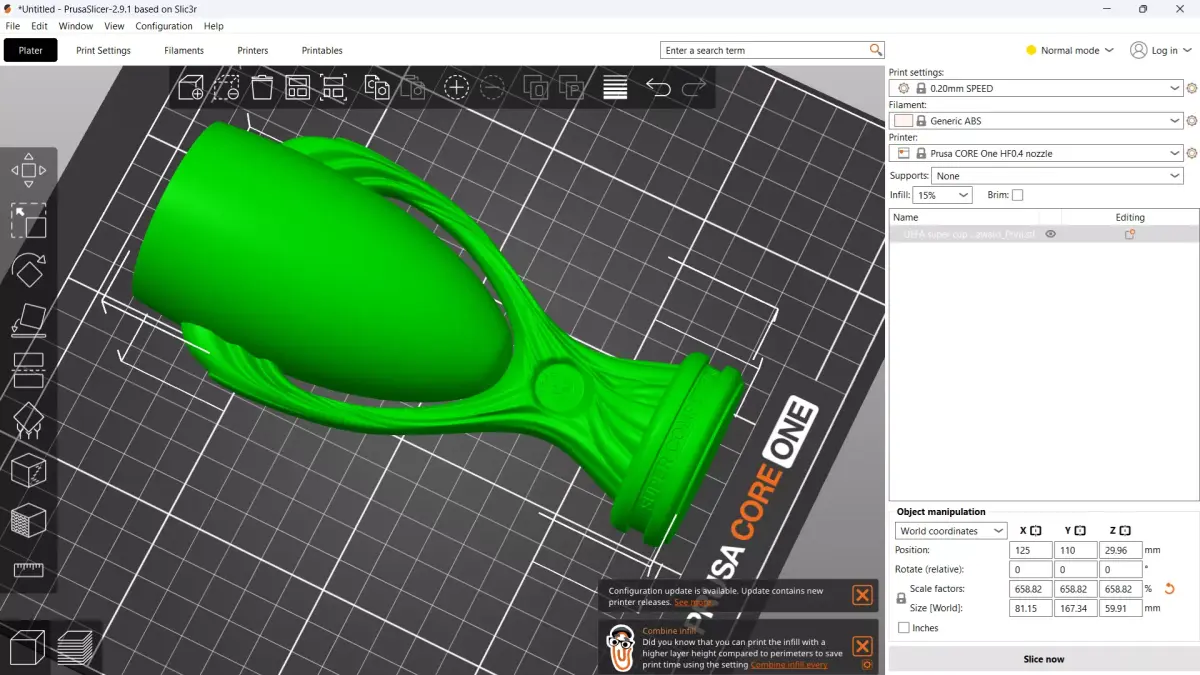Select the Rotate gizmo tool
Image resolution: width=1200 pixels, height=675 pixels.
tap(28, 271)
